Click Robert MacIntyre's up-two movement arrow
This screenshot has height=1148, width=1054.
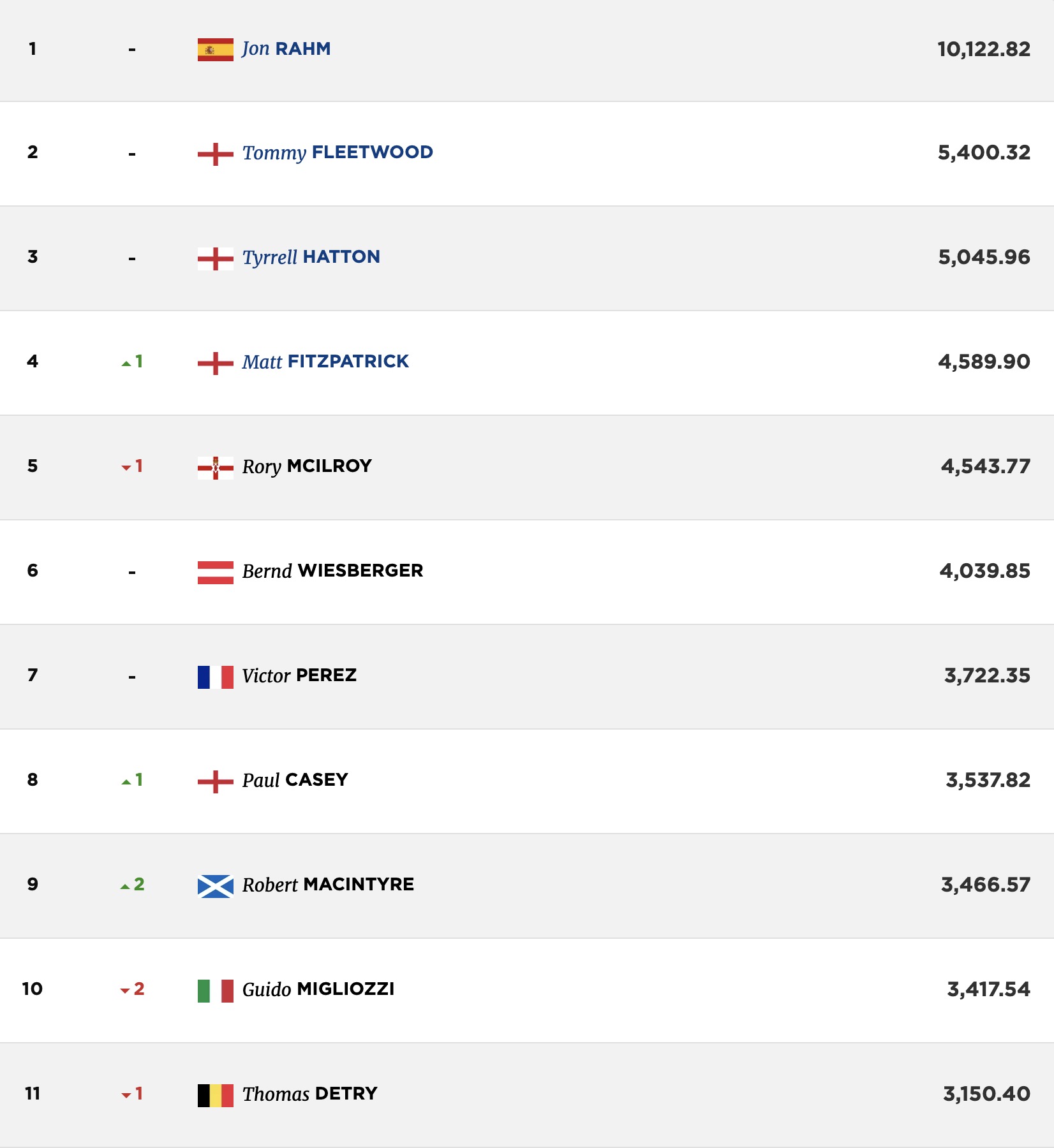pos(132,885)
